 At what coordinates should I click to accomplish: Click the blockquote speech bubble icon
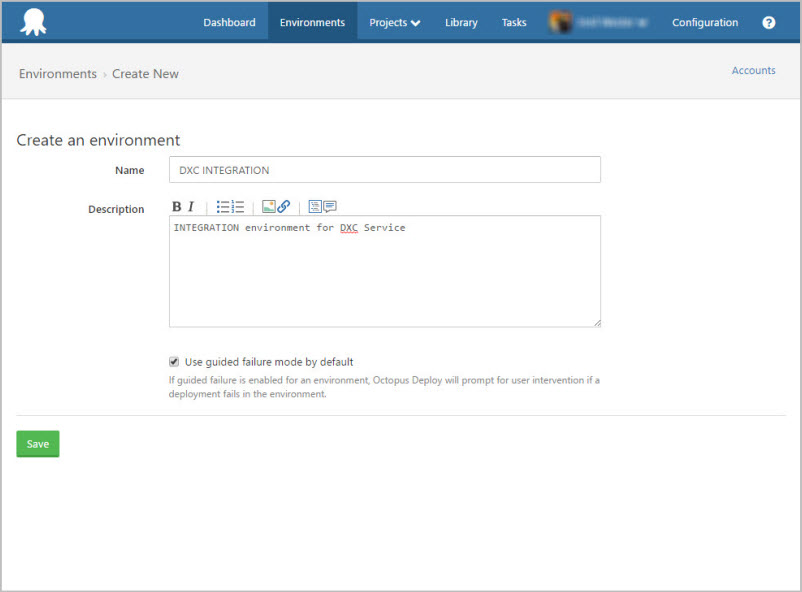point(330,207)
